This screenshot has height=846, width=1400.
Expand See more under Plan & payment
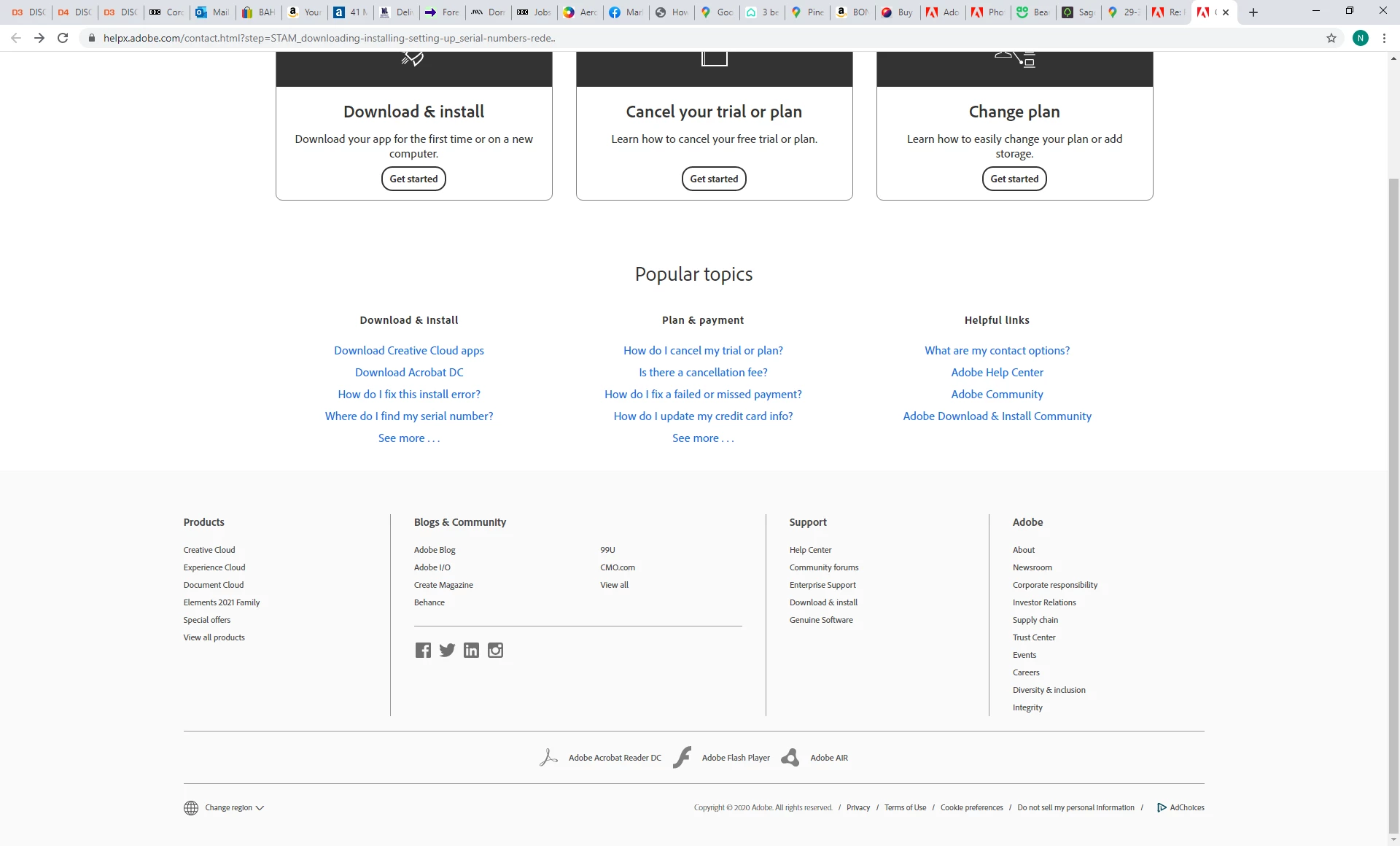pyautogui.click(x=703, y=438)
